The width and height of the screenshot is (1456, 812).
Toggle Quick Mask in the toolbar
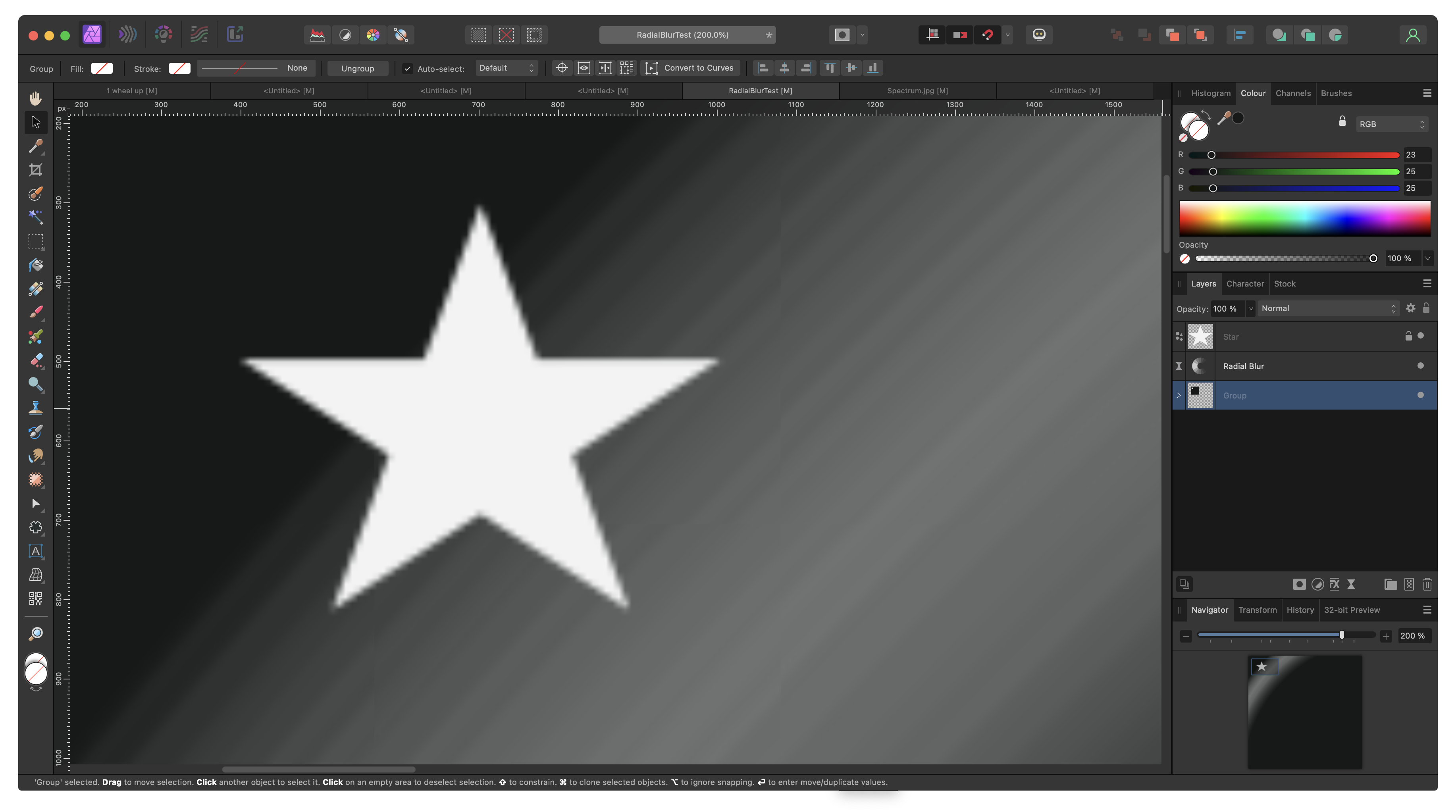point(842,35)
